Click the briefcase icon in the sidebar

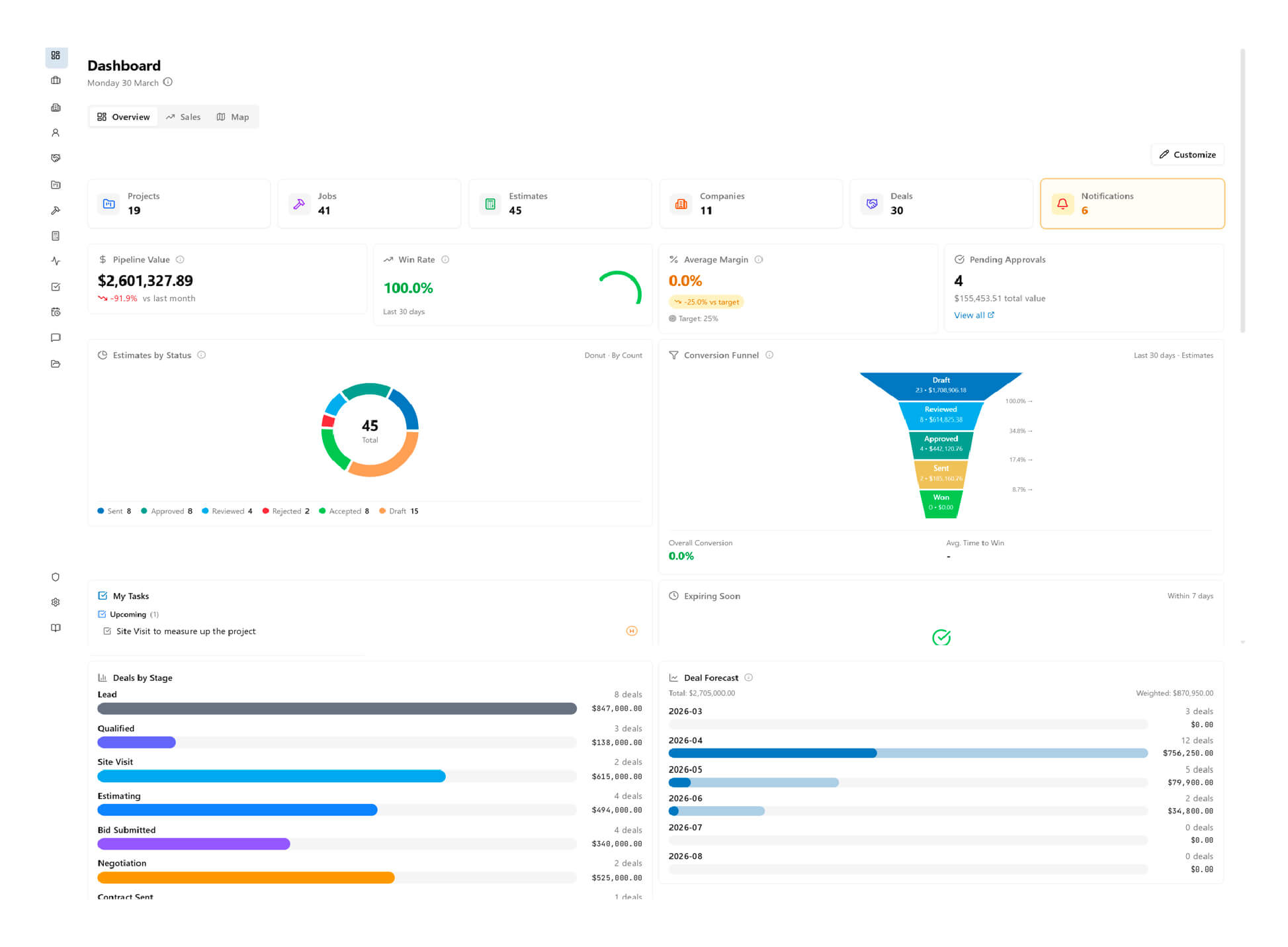coord(56,81)
